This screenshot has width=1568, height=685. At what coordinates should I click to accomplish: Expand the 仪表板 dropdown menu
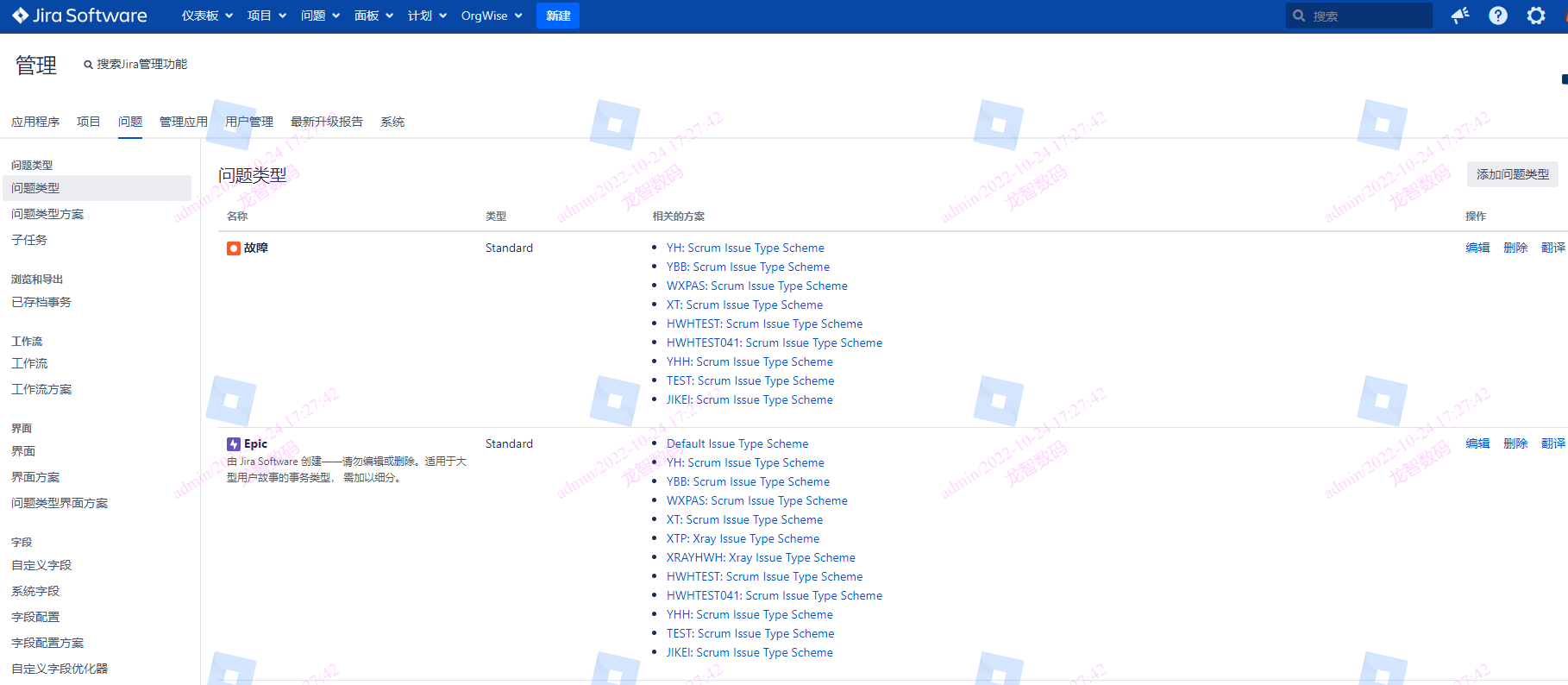point(207,16)
